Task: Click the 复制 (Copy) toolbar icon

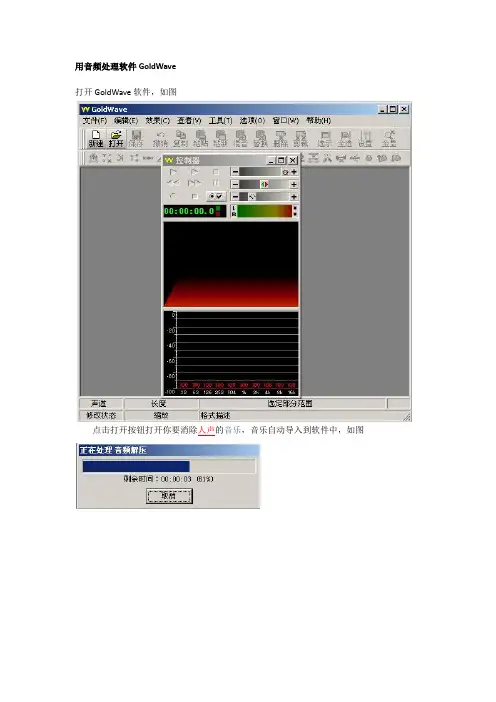Action: (x=180, y=138)
